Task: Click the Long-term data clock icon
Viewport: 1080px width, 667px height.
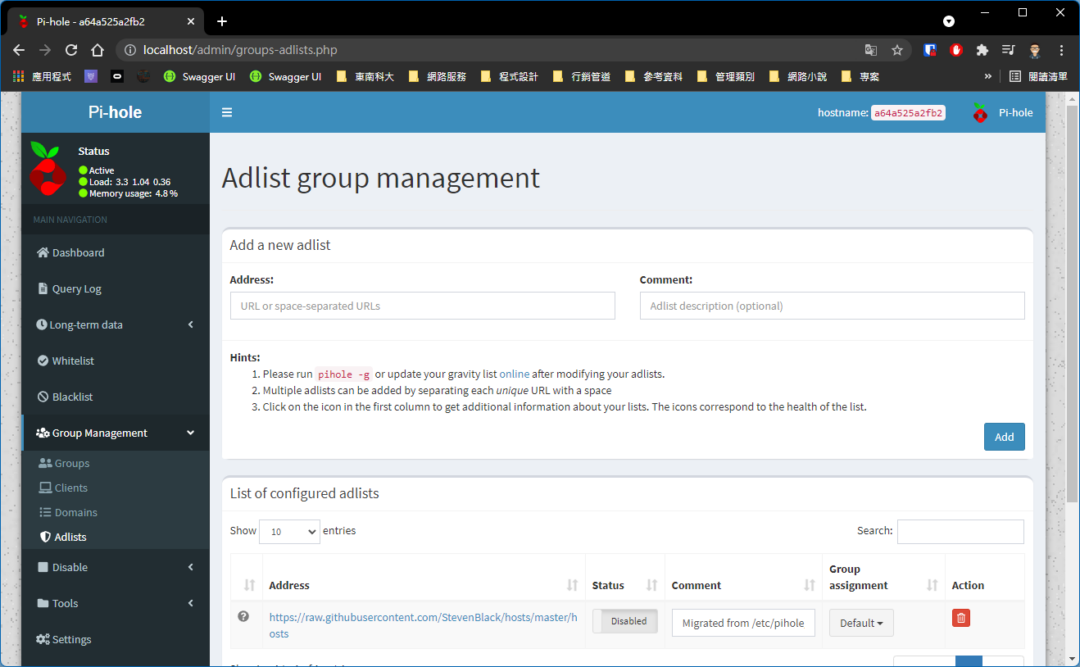Action: [41, 324]
